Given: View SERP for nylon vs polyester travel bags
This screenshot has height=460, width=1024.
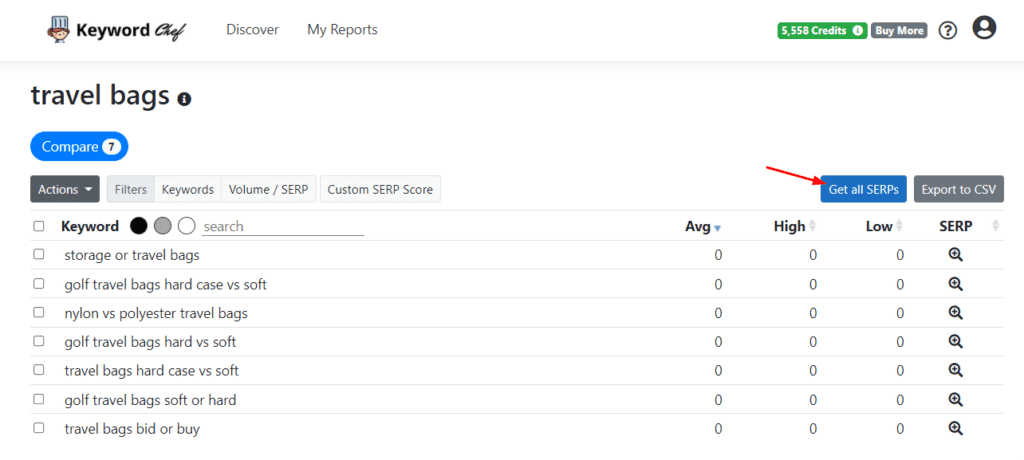Looking at the screenshot, I should (955, 313).
